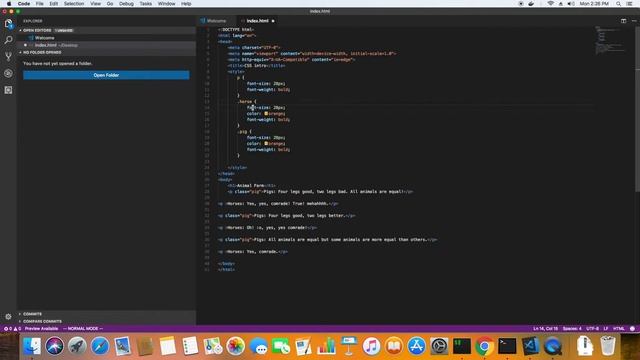Open Photos from the dock
Screen dimensions: 640x360
[236, 346]
